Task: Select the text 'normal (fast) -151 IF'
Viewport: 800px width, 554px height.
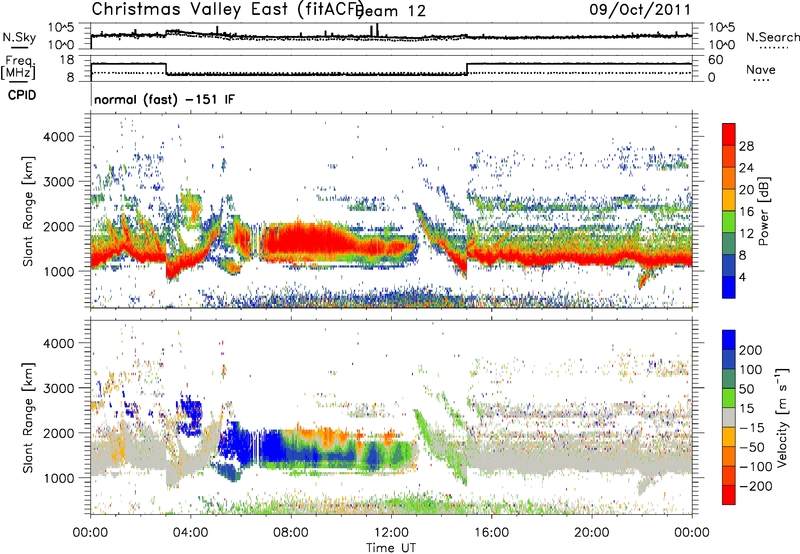Action: (164, 99)
